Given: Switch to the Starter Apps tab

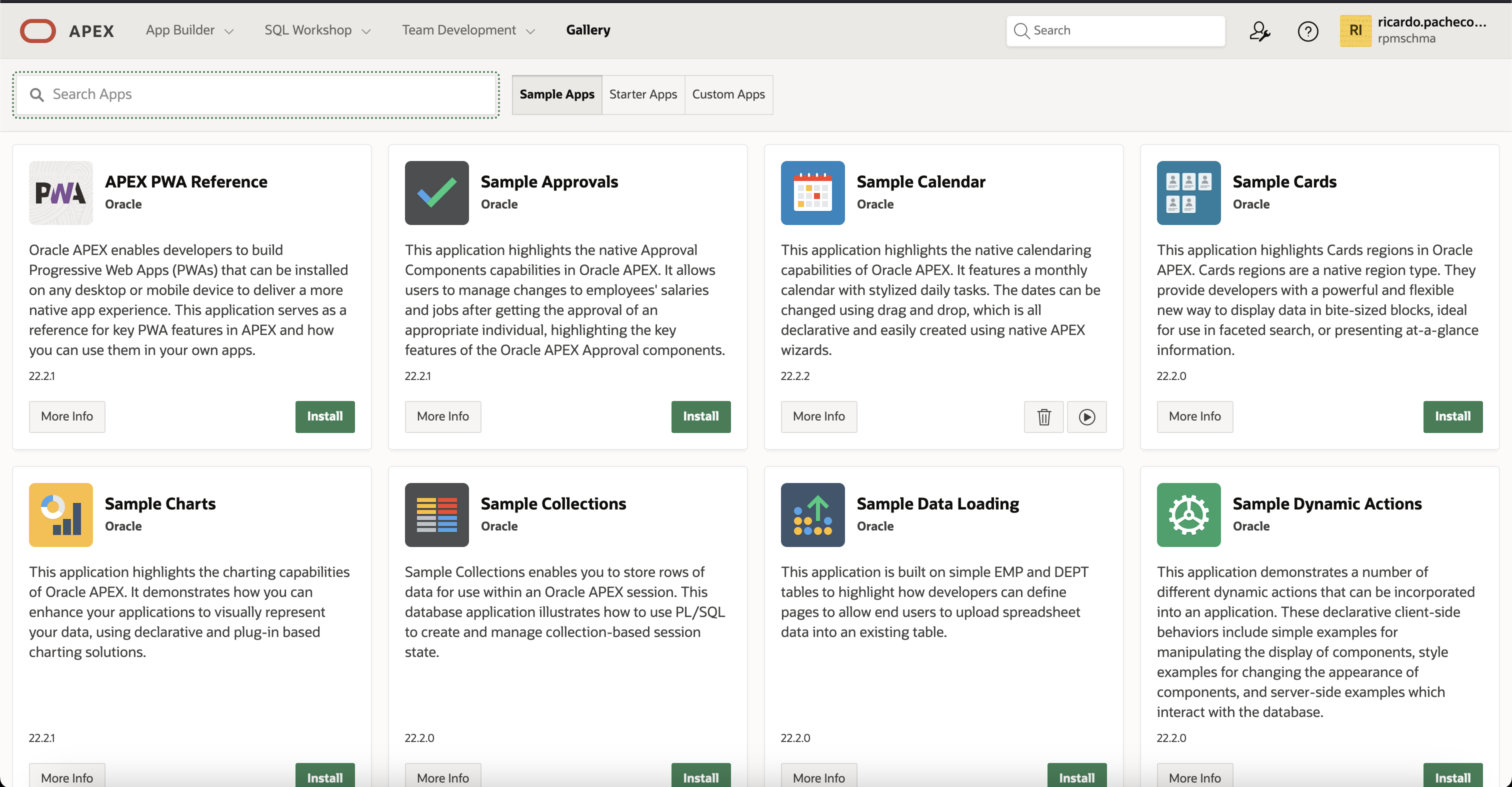Looking at the screenshot, I should click(x=642, y=94).
